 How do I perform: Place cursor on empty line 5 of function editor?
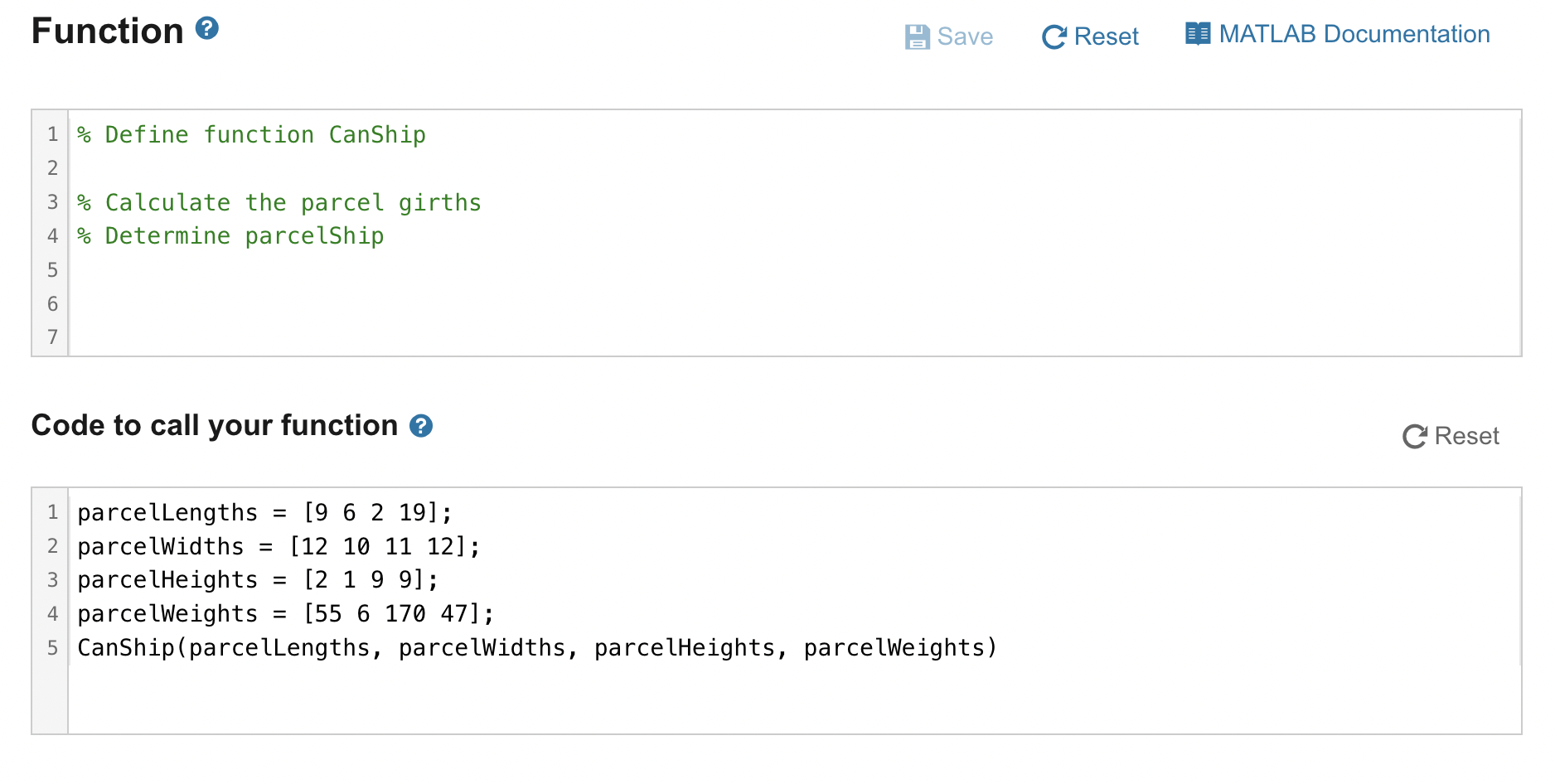[x=794, y=270]
